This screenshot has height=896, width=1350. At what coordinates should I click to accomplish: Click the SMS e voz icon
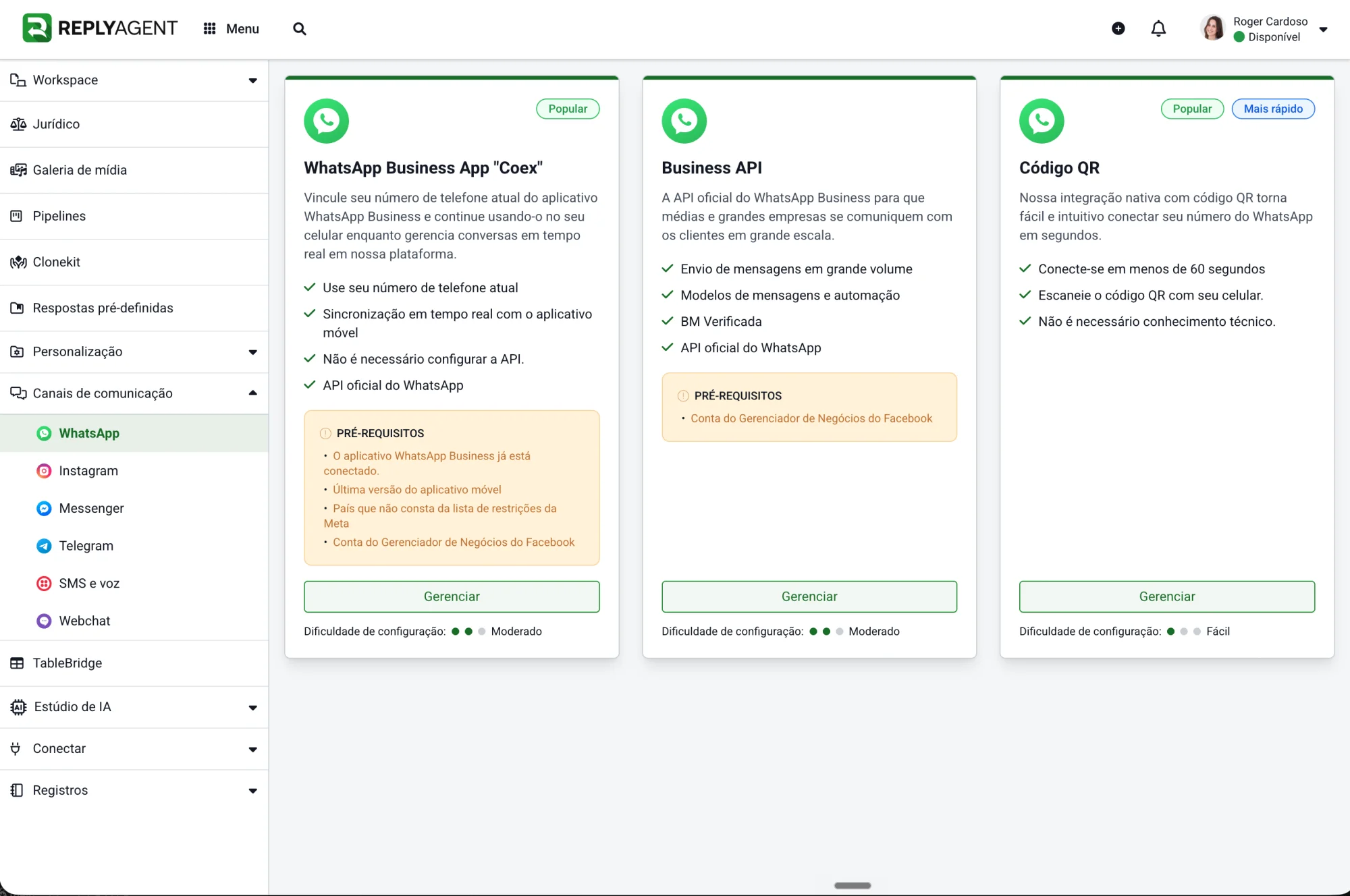click(44, 584)
